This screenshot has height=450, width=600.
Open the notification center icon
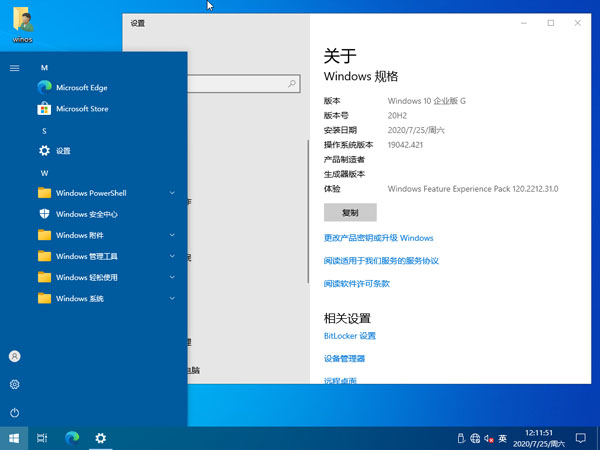click(581, 438)
